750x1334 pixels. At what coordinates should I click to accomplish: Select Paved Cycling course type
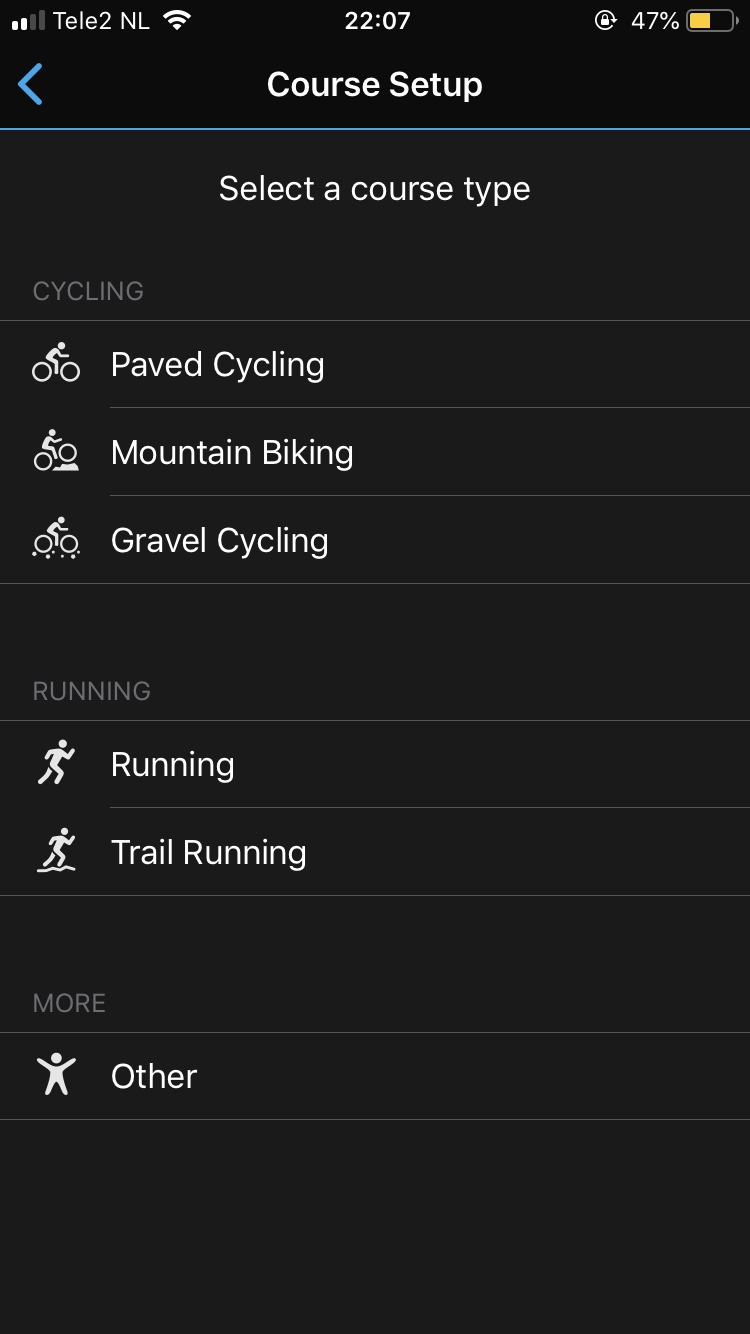(218, 365)
